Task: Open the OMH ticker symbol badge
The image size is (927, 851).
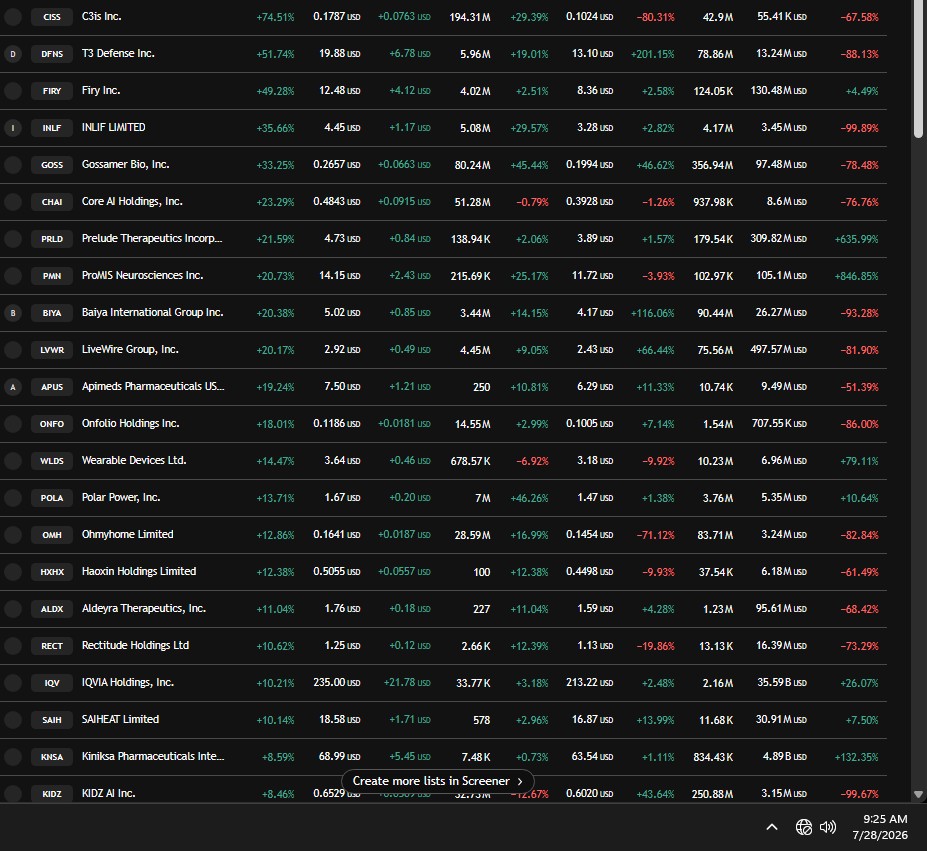Action: [x=52, y=535]
